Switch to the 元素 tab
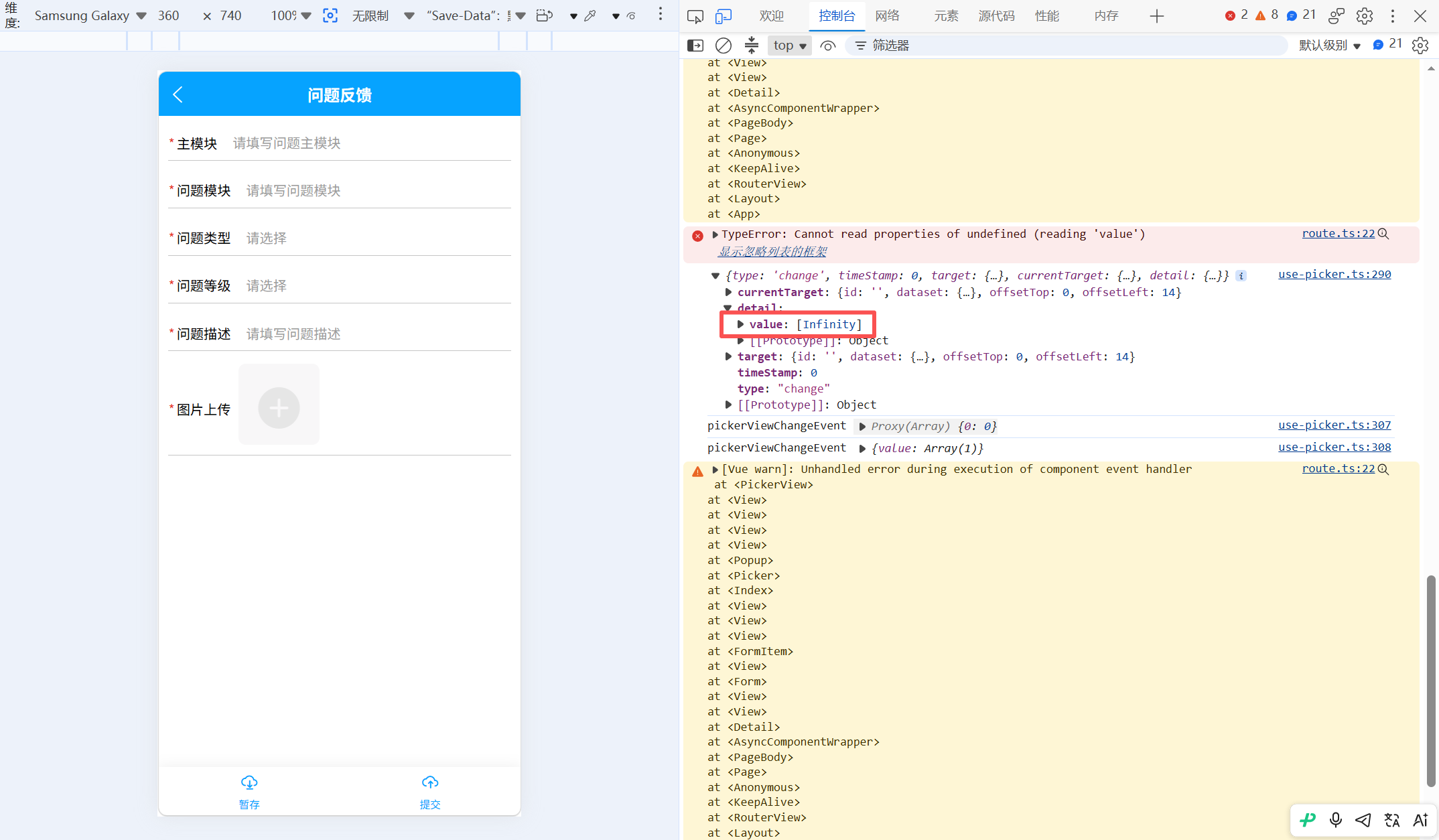Viewport: 1439px width, 840px height. [946, 16]
